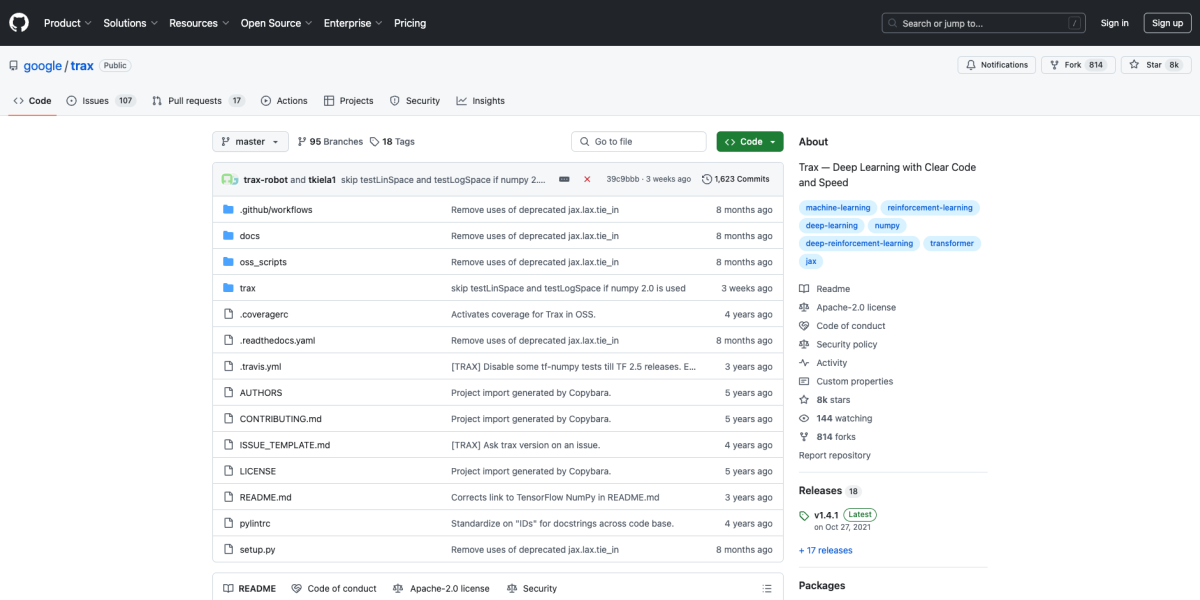The height and width of the screenshot is (600, 1200).
Task: Open the + 17 releases link
Action: [825, 550]
